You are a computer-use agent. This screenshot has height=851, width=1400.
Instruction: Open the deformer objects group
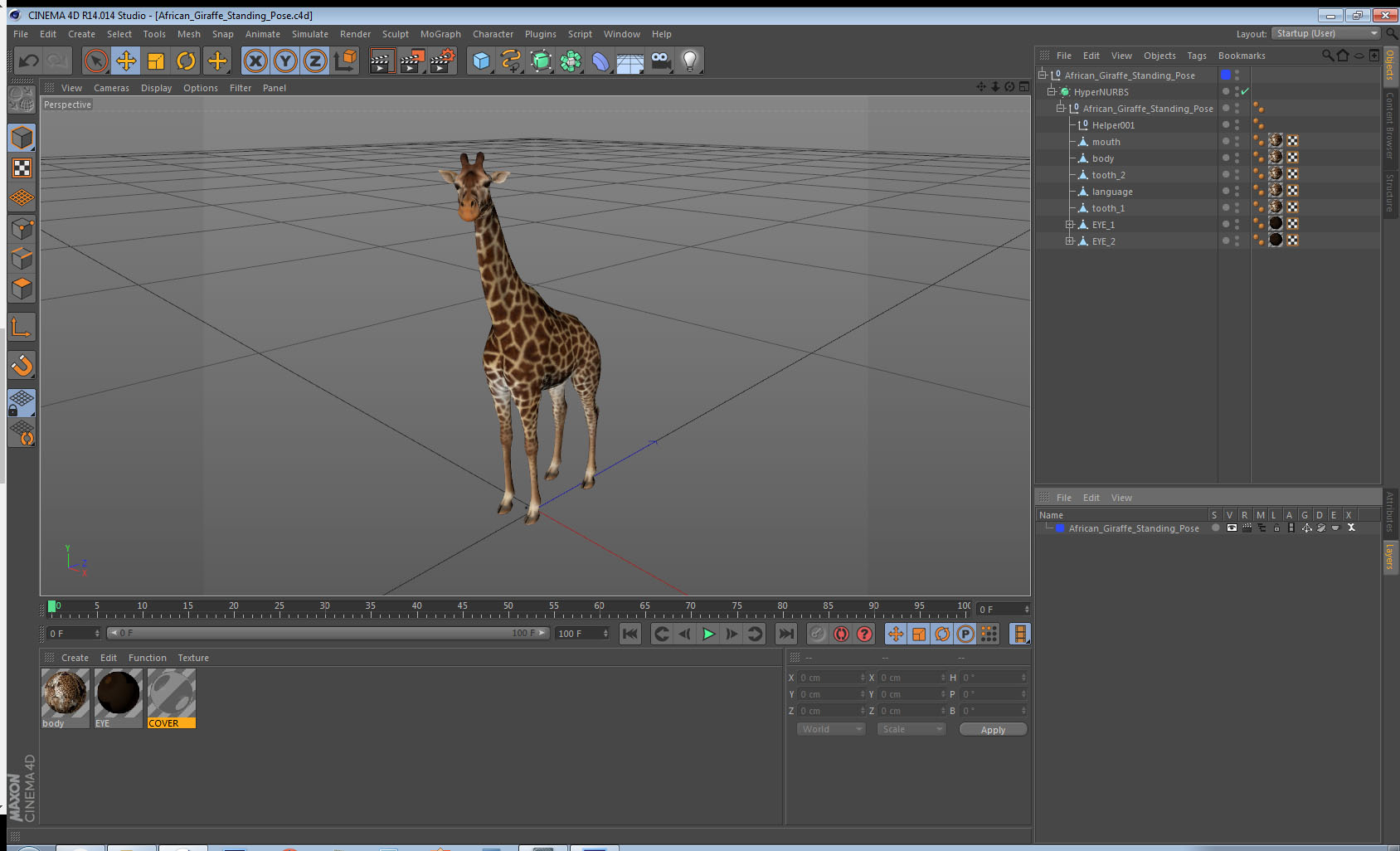click(x=600, y=61)
